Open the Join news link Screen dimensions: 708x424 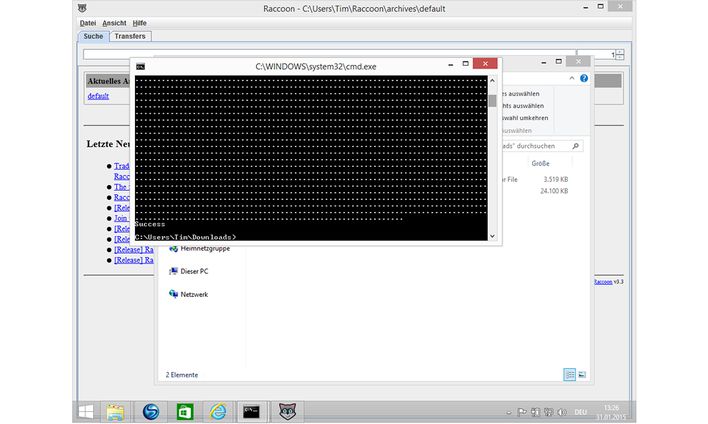(121, 218)
